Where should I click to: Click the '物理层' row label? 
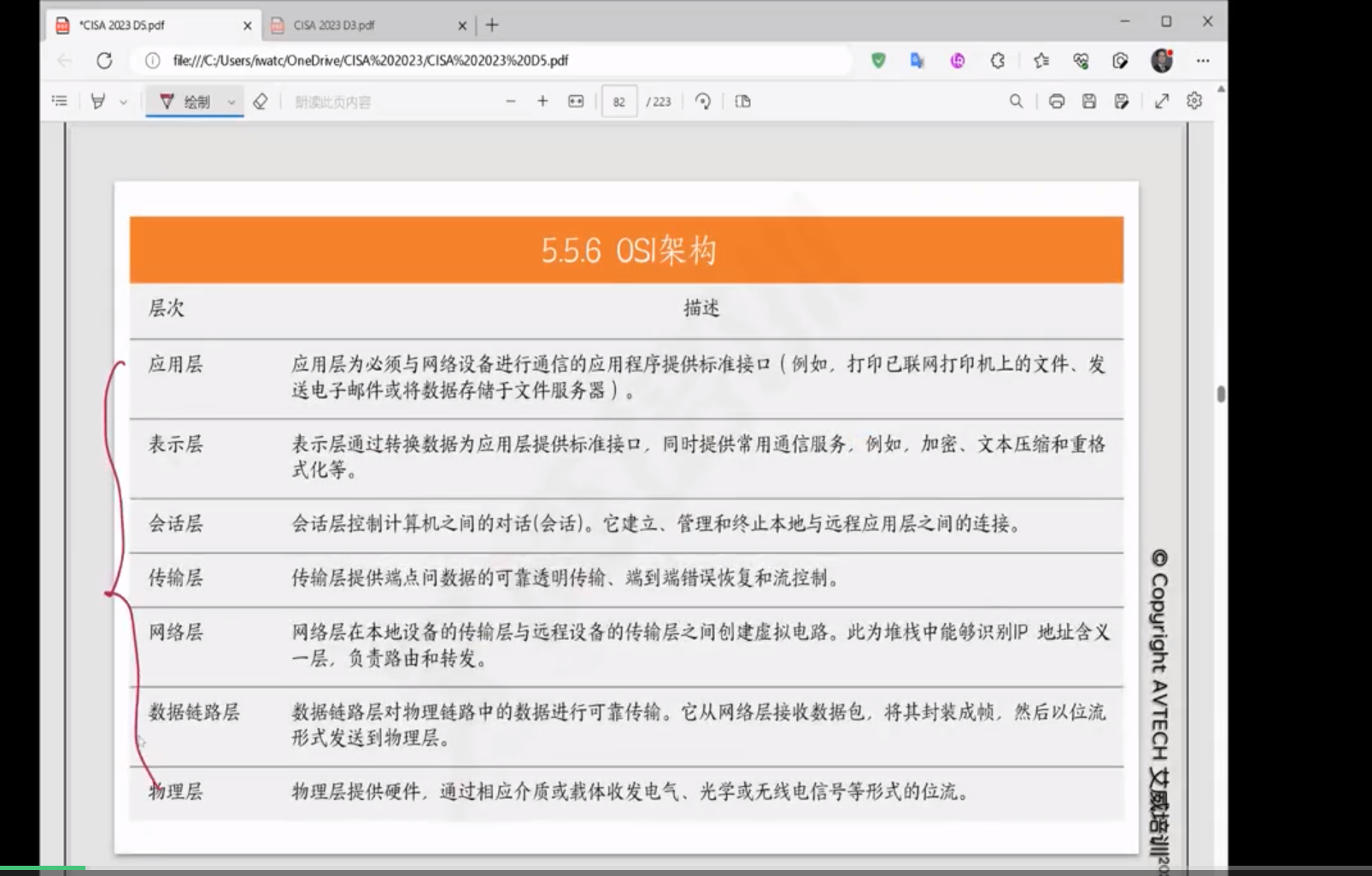click(175, 791)
